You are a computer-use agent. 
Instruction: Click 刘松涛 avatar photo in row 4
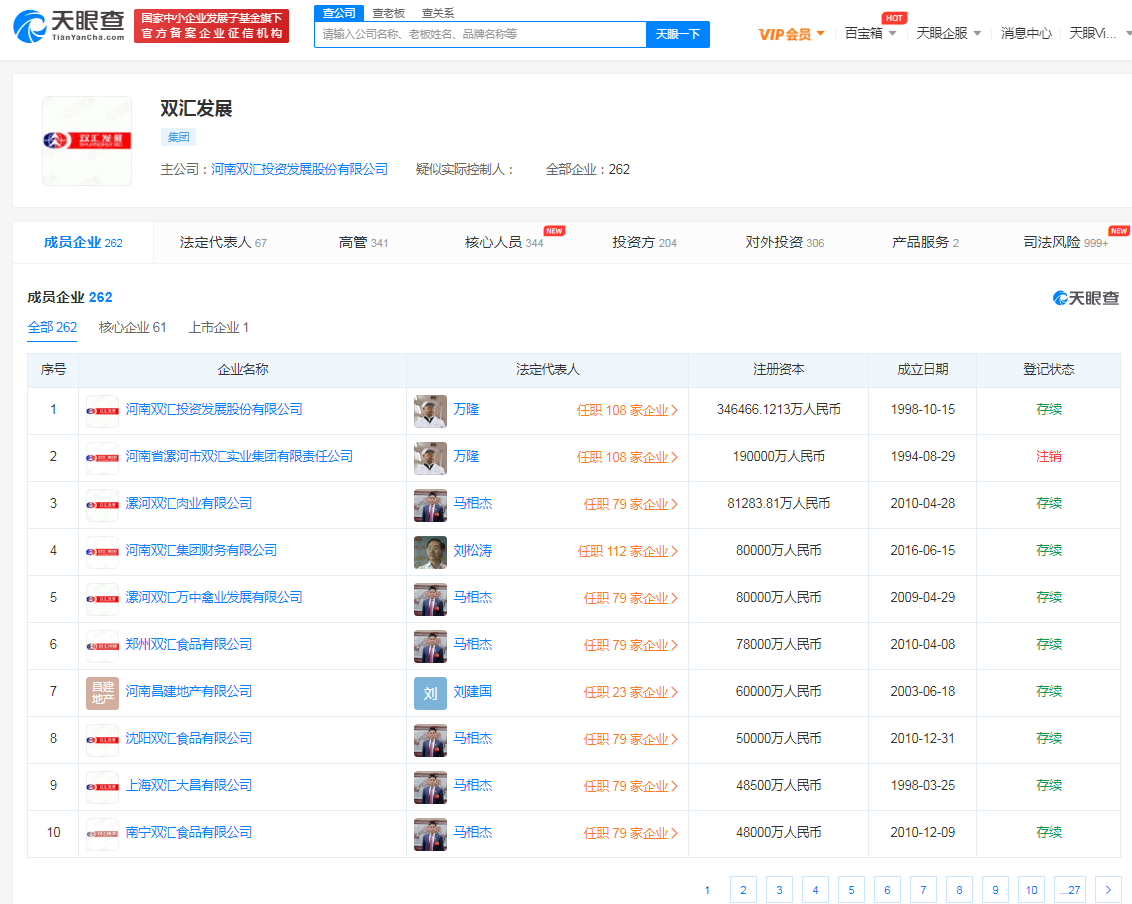pyautogui.click(x=430, y=552)
